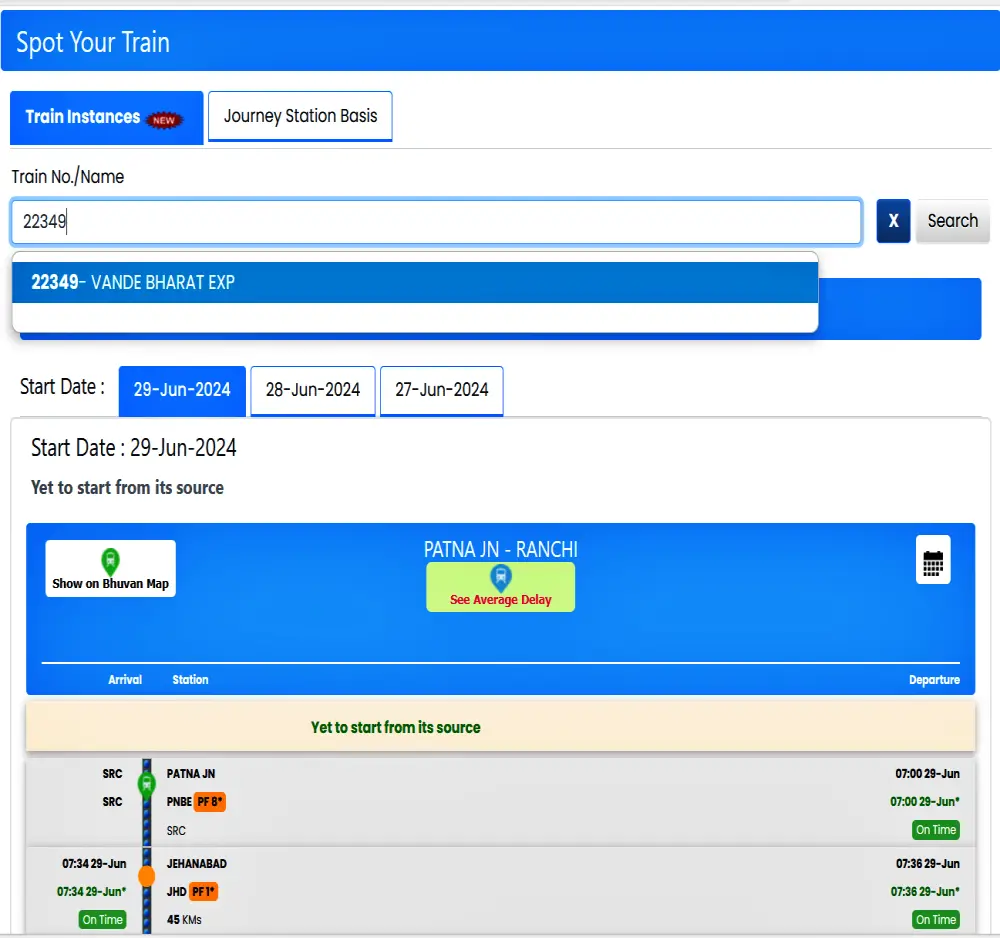Switch to start date 28-Jun-2024
The height and width of the screenshot is (938, 1000).
(312, 391)
